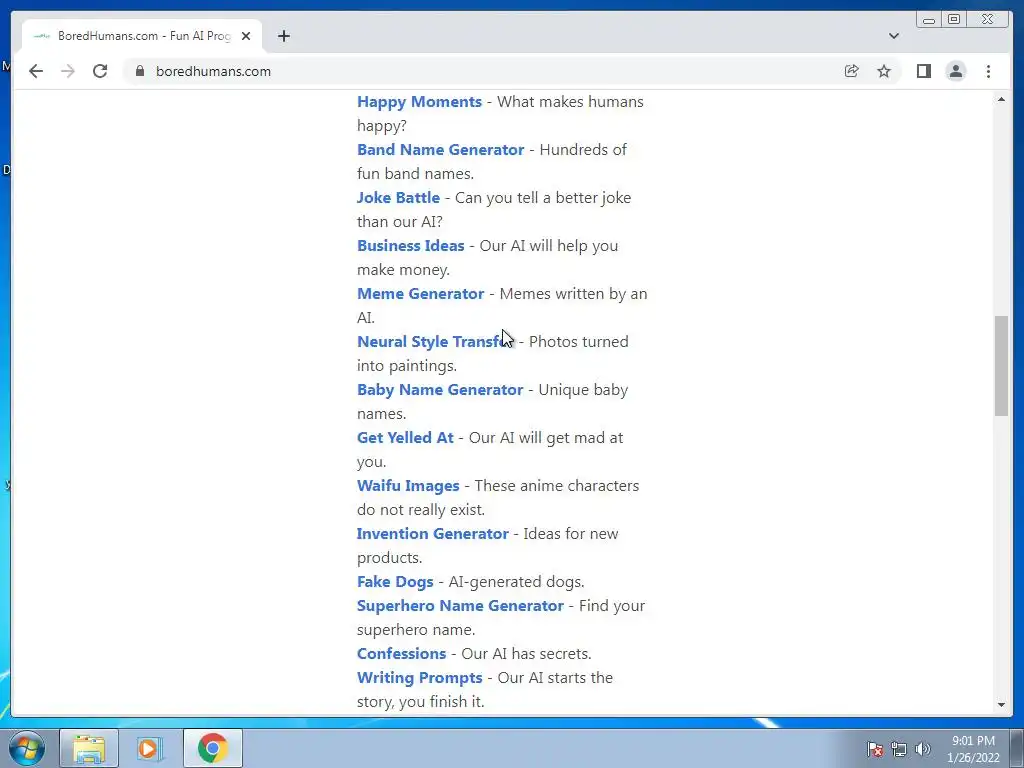The height and width of the screenshot is (768, 1024).
Task: View site security lock info
Action: click(x=140, y=71)
